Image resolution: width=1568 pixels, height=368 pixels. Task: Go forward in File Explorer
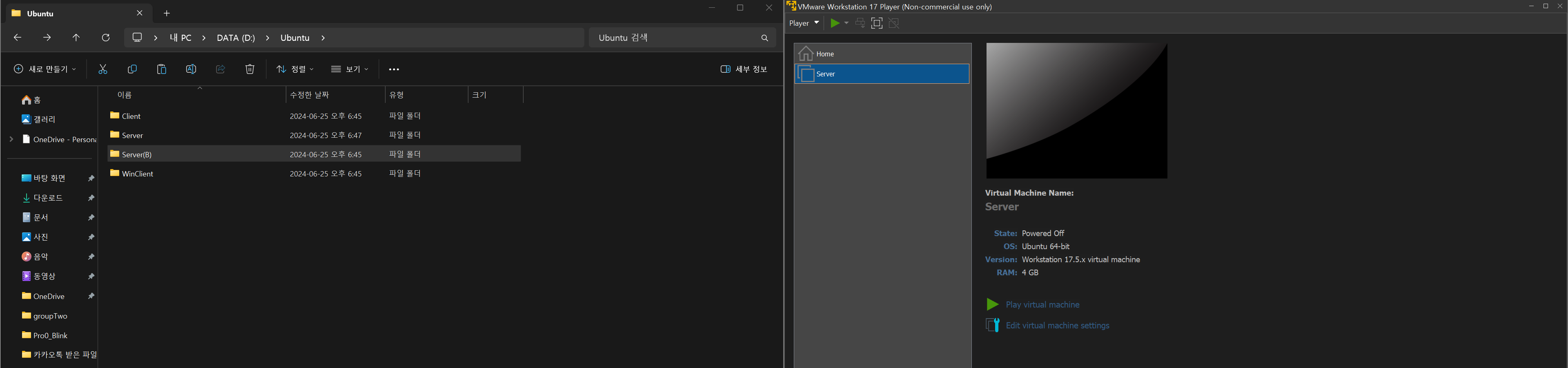47,38
